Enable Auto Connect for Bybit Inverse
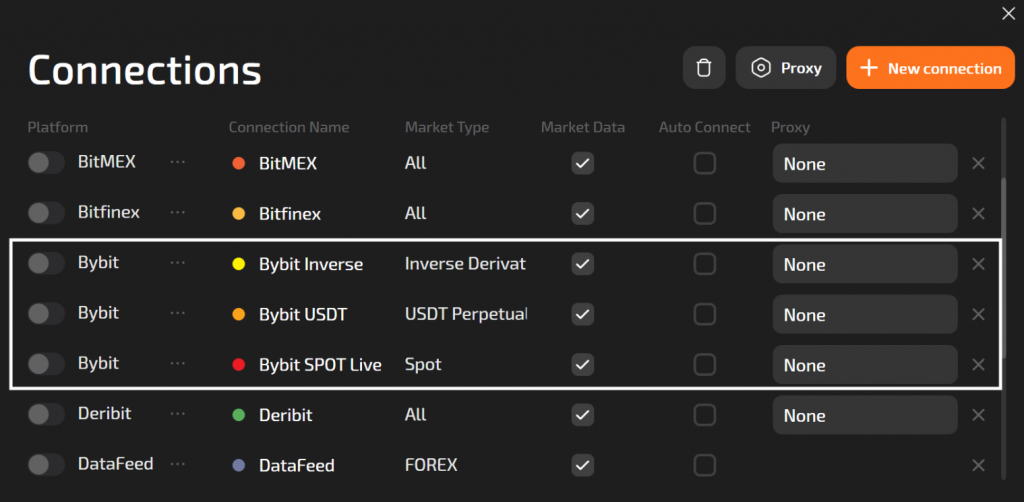This screenshot has width=1024, height=502. (x=705, y=264)
